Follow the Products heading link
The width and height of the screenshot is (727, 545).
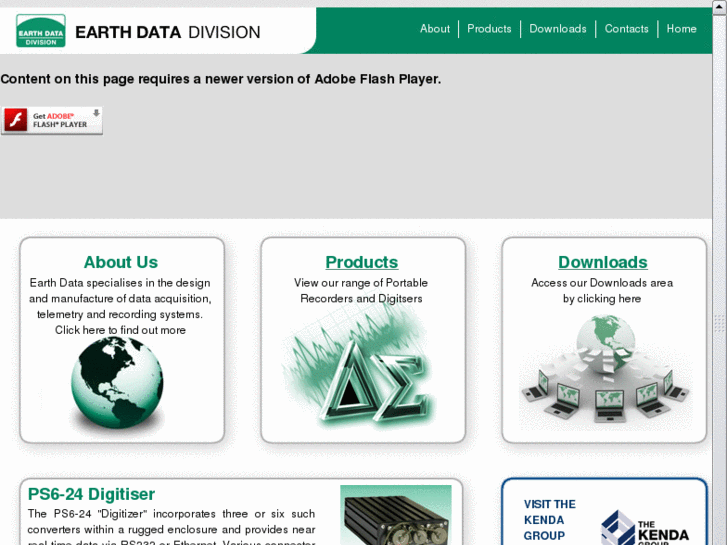362,262
